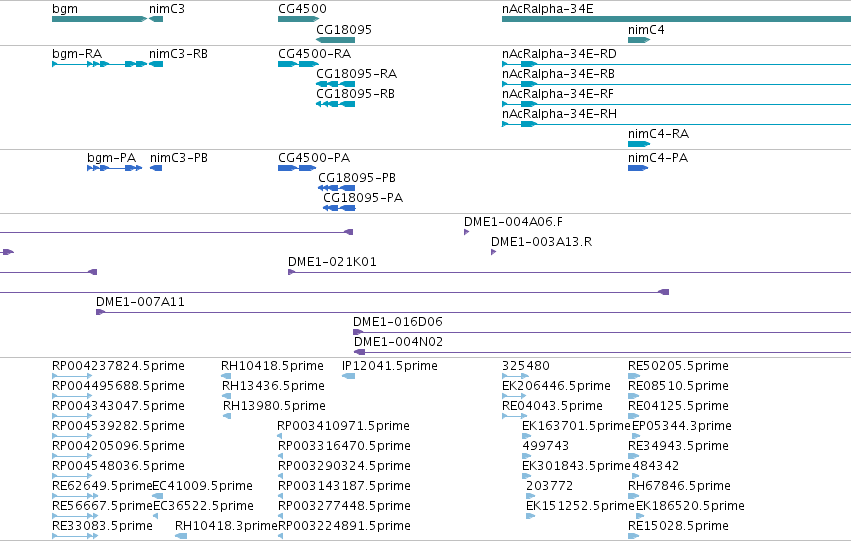Click the RP004548036.5prime EST label
851x541 pixels.
(118, 466)
